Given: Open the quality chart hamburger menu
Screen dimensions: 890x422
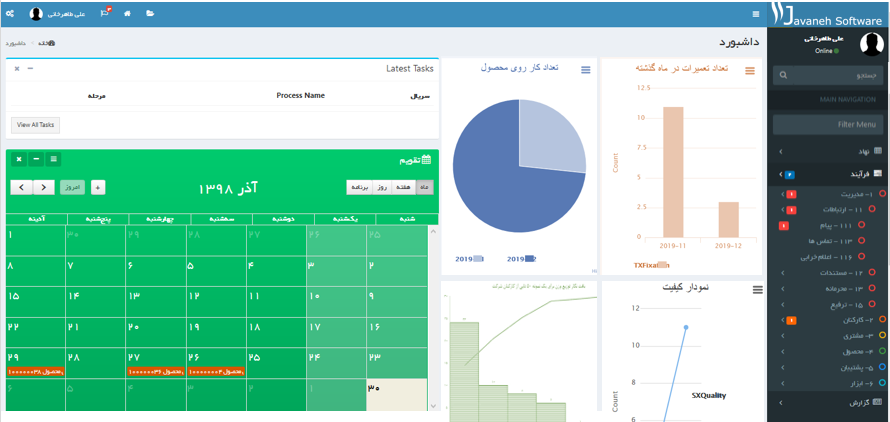Looking at the screenshot, I should (x=757, y=290).
